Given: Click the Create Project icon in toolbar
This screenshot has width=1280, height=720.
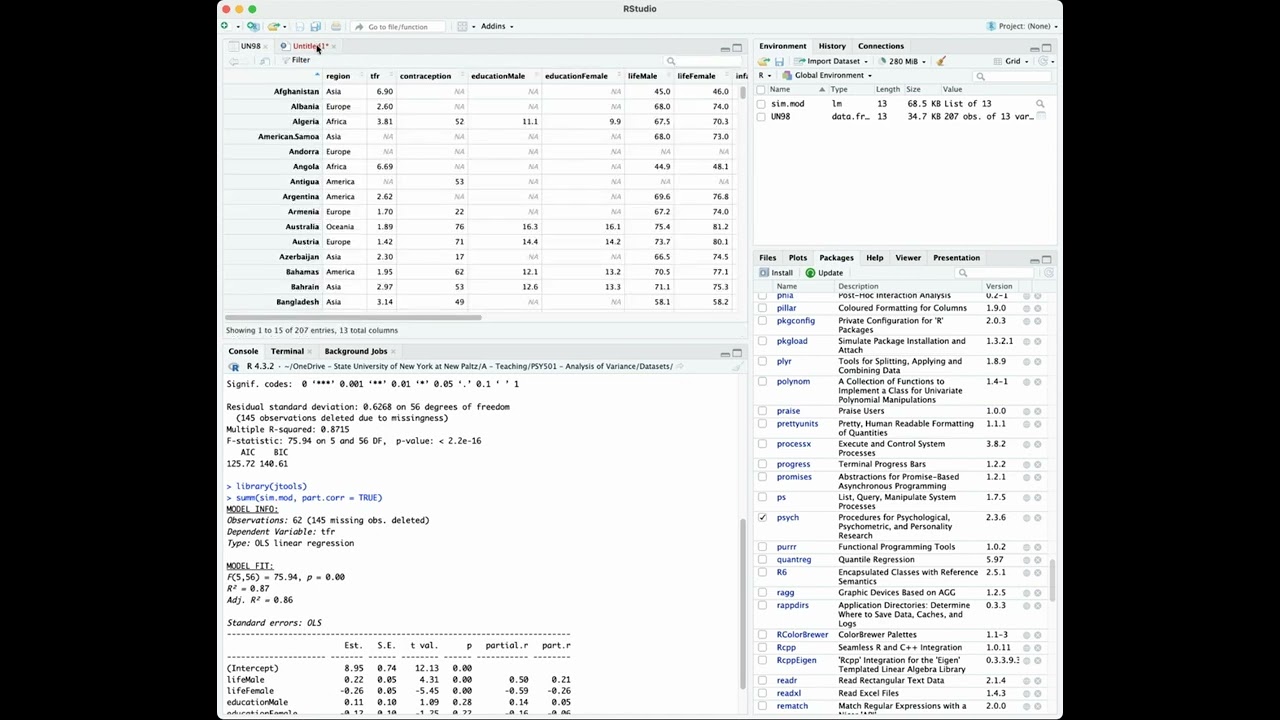Looking at the screenshot, I should click(252, 26).
